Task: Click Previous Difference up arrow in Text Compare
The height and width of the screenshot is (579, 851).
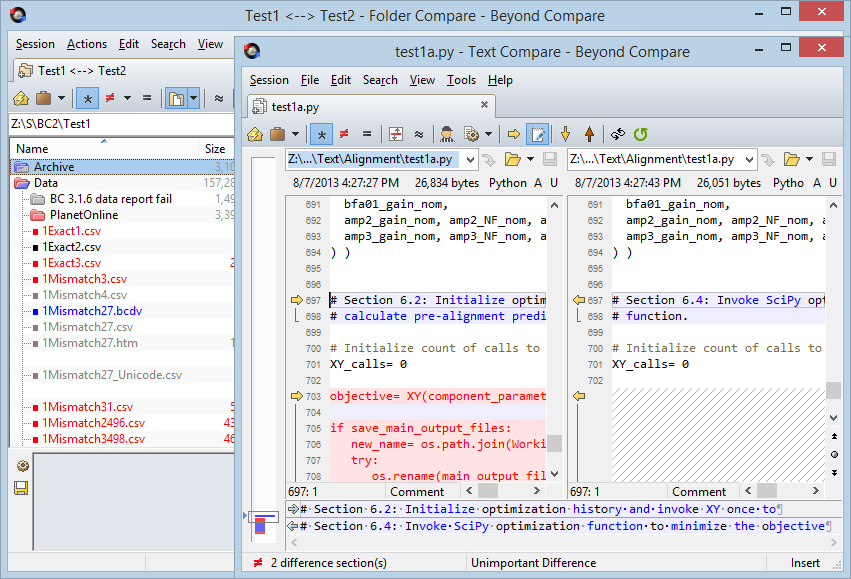Action: coord(589,133)
